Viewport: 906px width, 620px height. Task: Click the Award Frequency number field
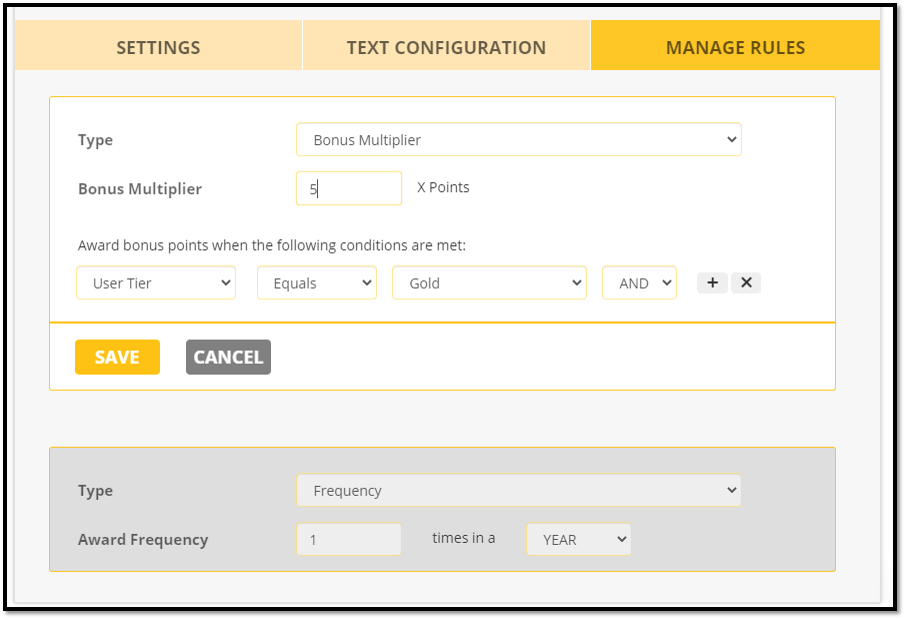(349, 540)
